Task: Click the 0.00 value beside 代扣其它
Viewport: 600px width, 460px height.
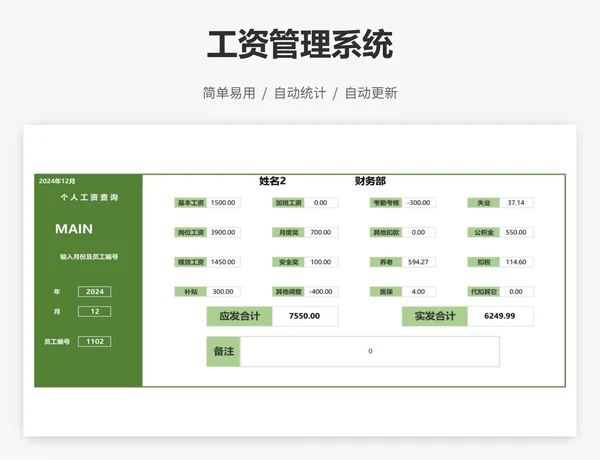Action: [x=516, y=292]
